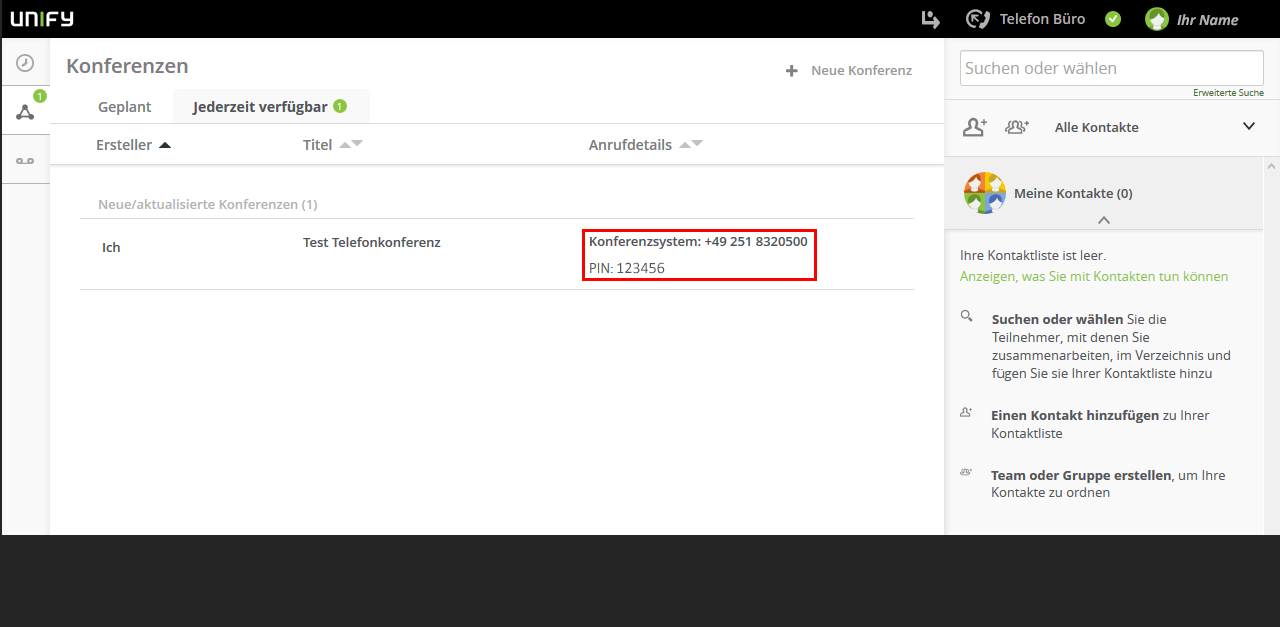The width and height of the screenshot is (1280, 627).
Task: Click the call forwarding arrow icon
Action: pyautogui.click(x=931, y=19)
